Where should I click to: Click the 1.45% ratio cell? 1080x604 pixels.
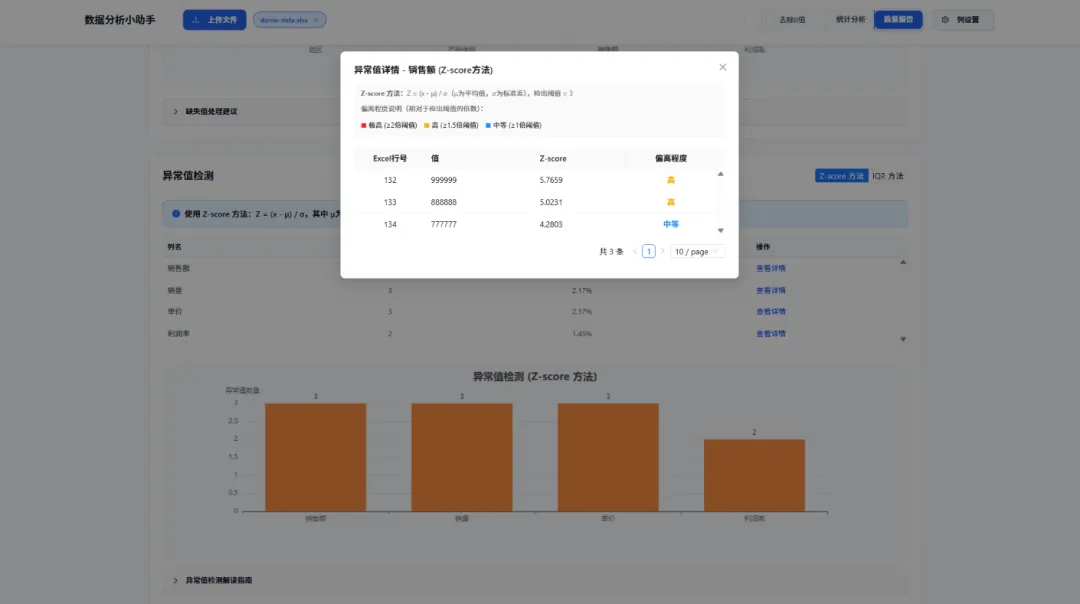tap(581, 334)
